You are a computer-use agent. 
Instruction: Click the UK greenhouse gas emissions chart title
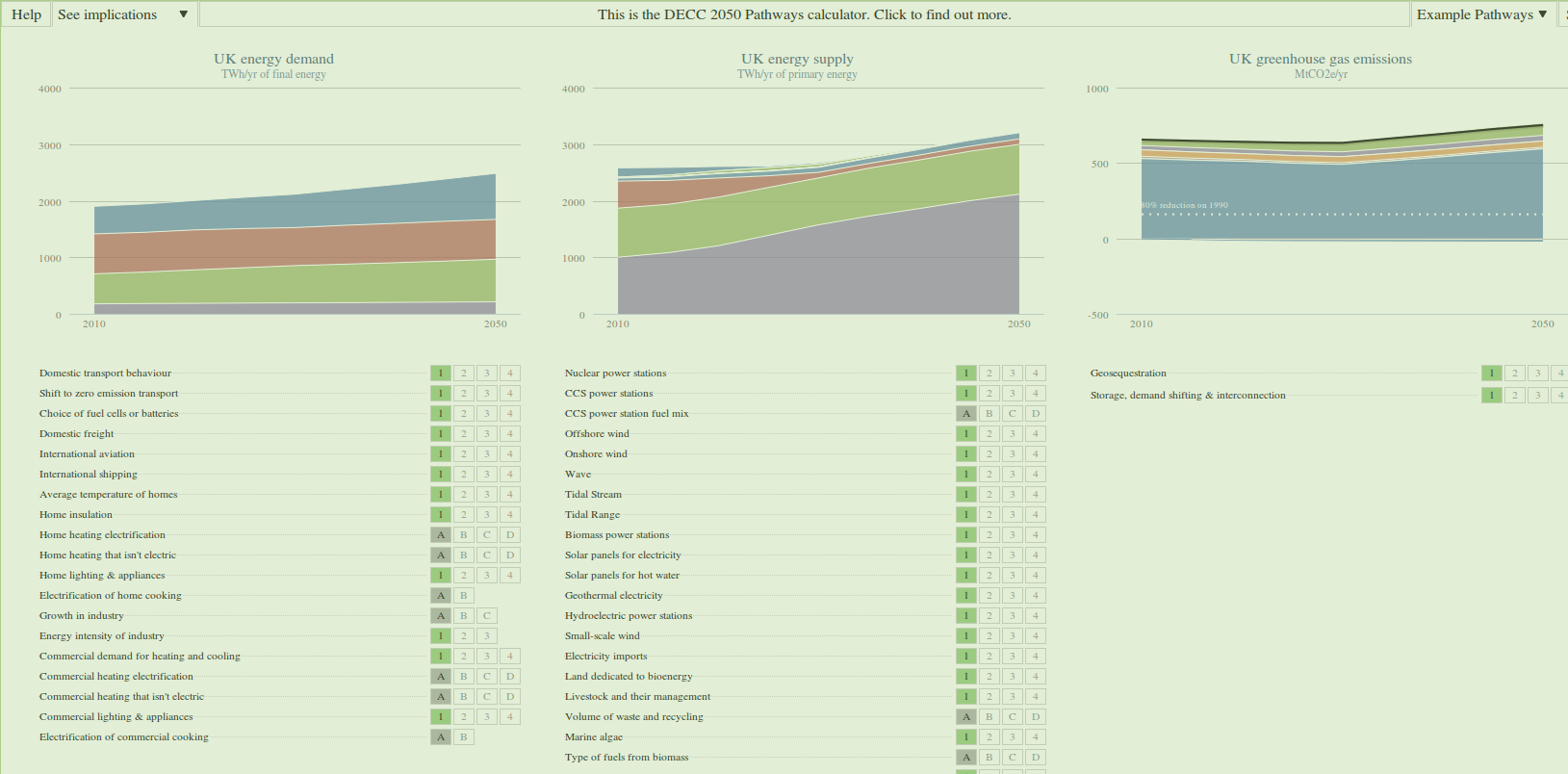point(1320,59)
